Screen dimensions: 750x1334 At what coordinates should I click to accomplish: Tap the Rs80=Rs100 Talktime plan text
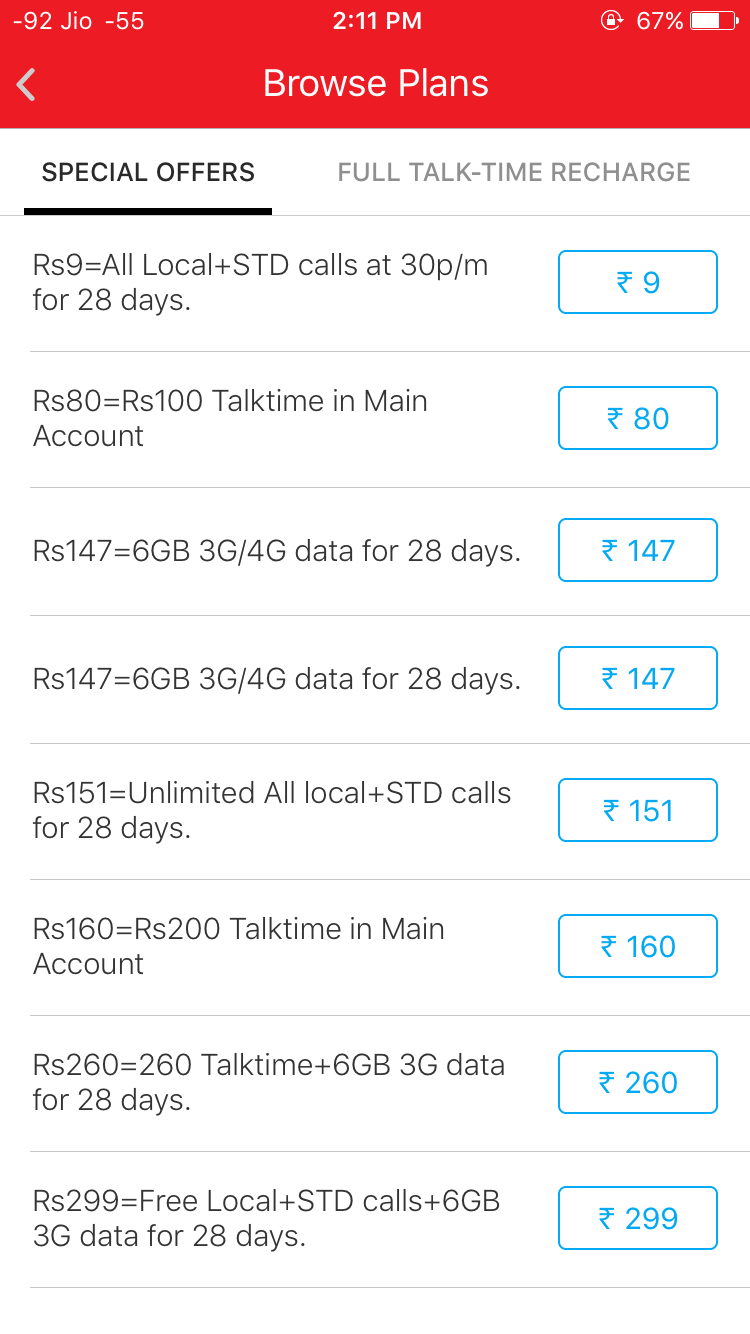tap(230, 418)
